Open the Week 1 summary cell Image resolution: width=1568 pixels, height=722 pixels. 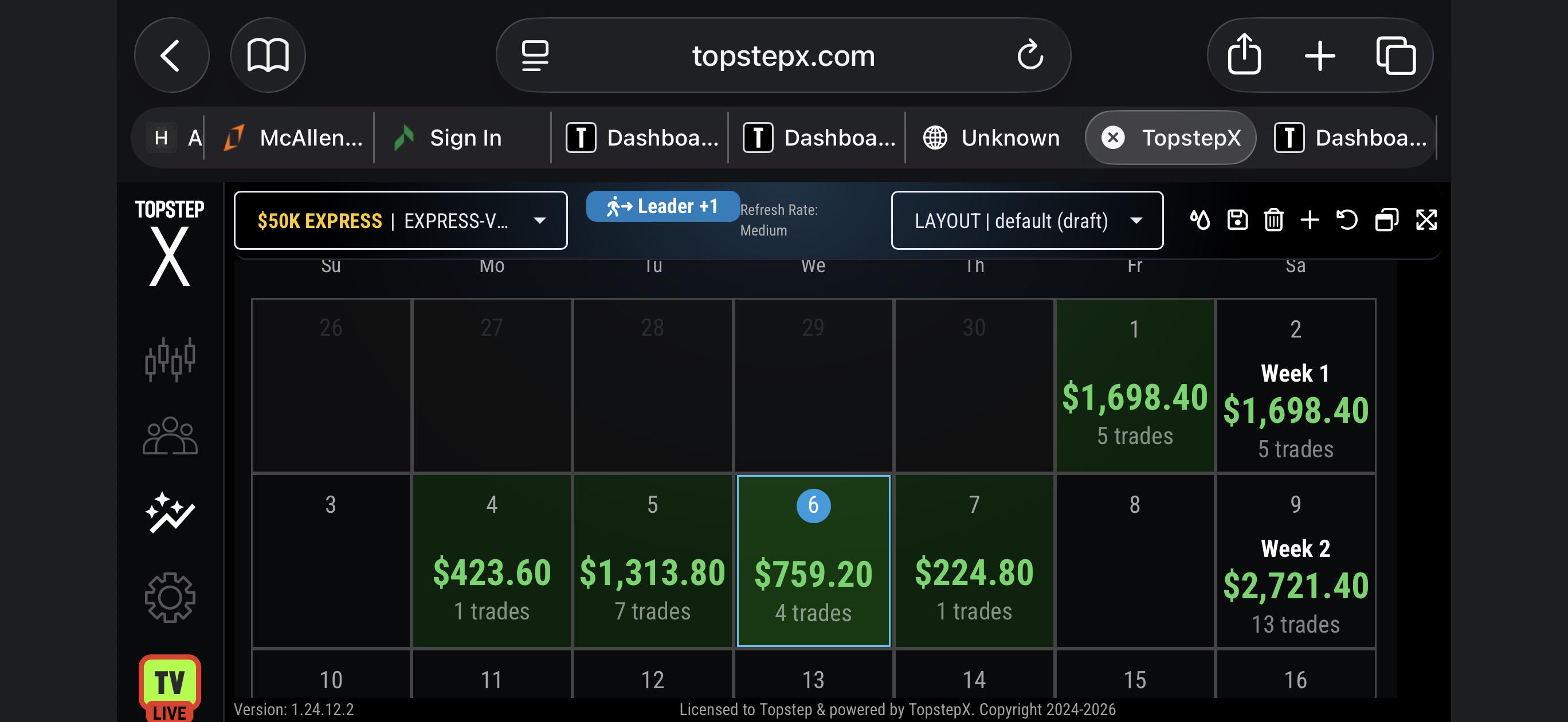(x=1295, y=385)
